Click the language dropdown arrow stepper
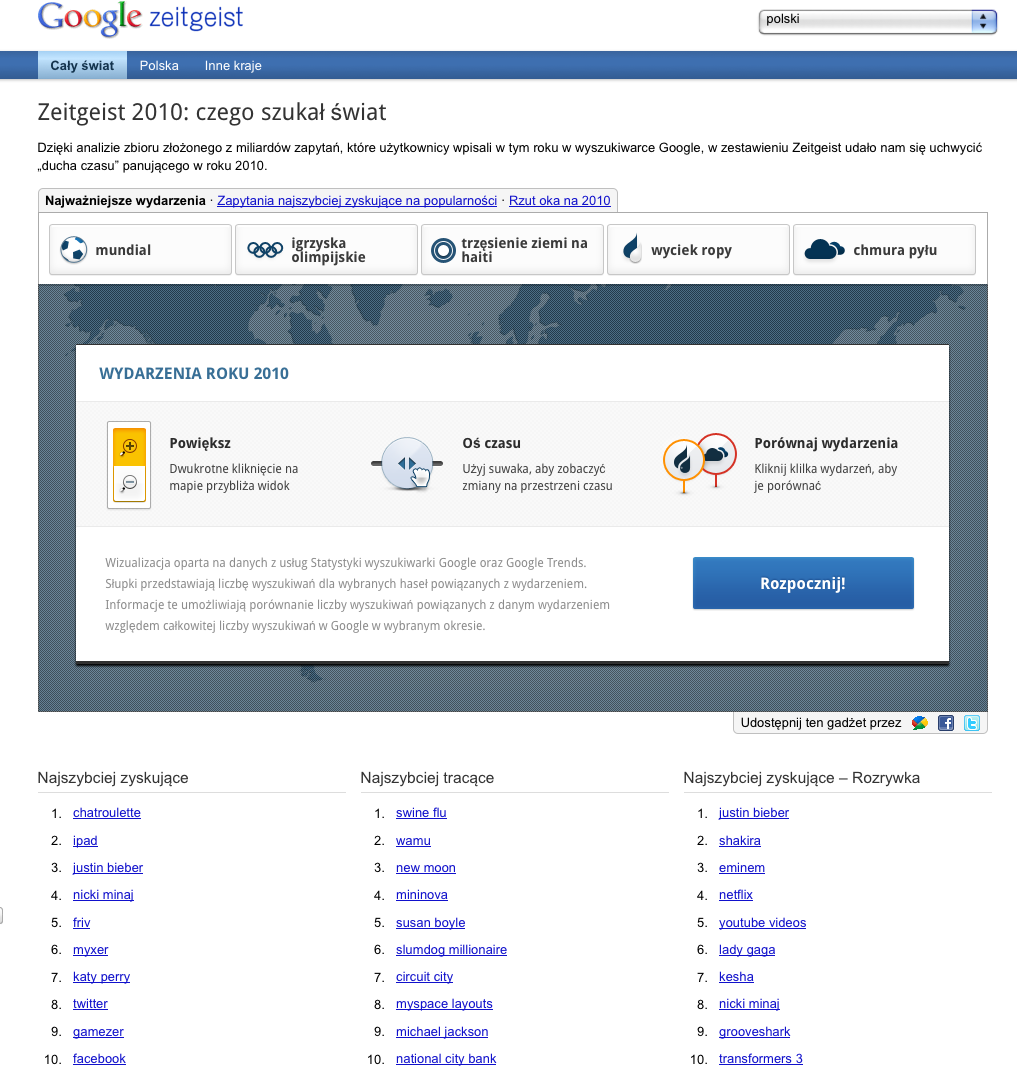The image size is (1017, 1088). [983, 21]
